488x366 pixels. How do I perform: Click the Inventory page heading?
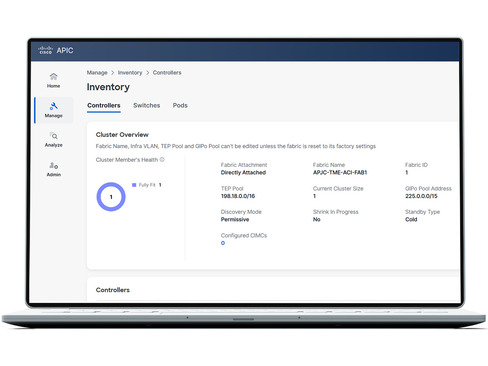click(x=108, y=87)
